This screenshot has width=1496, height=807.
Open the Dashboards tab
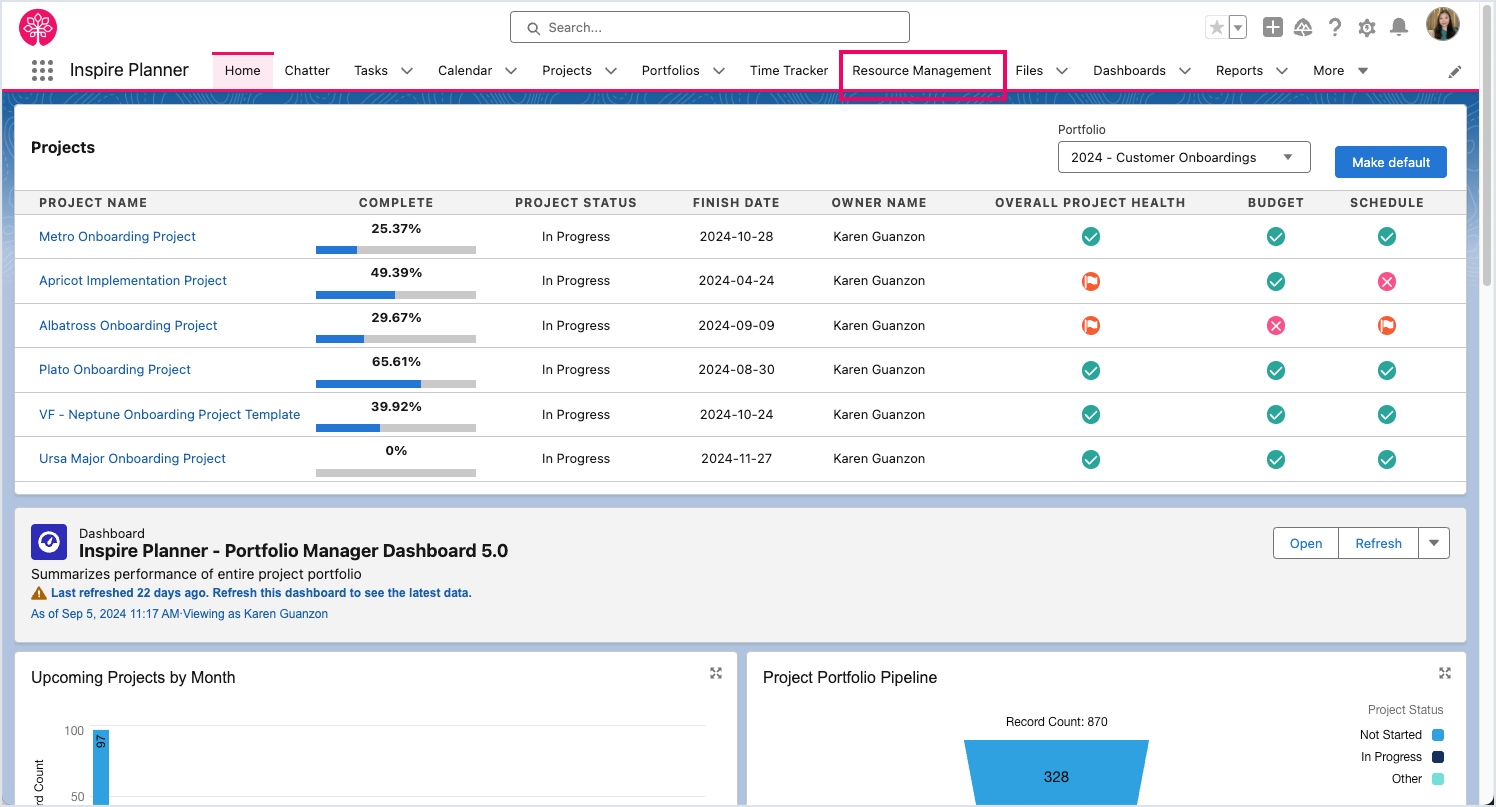click(1129, 71)
